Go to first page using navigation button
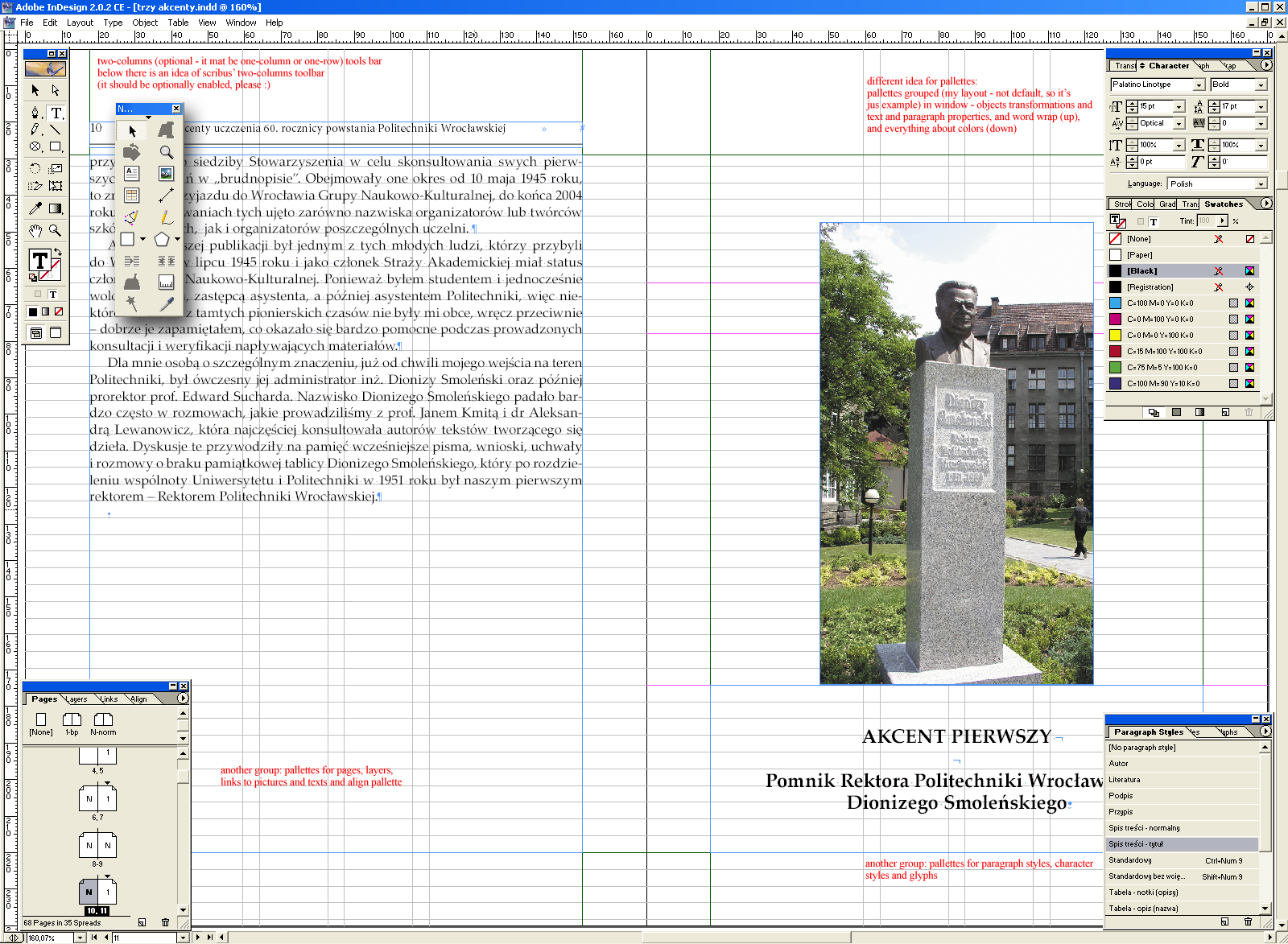1288x944 pixels. click(x=94, y=937)
